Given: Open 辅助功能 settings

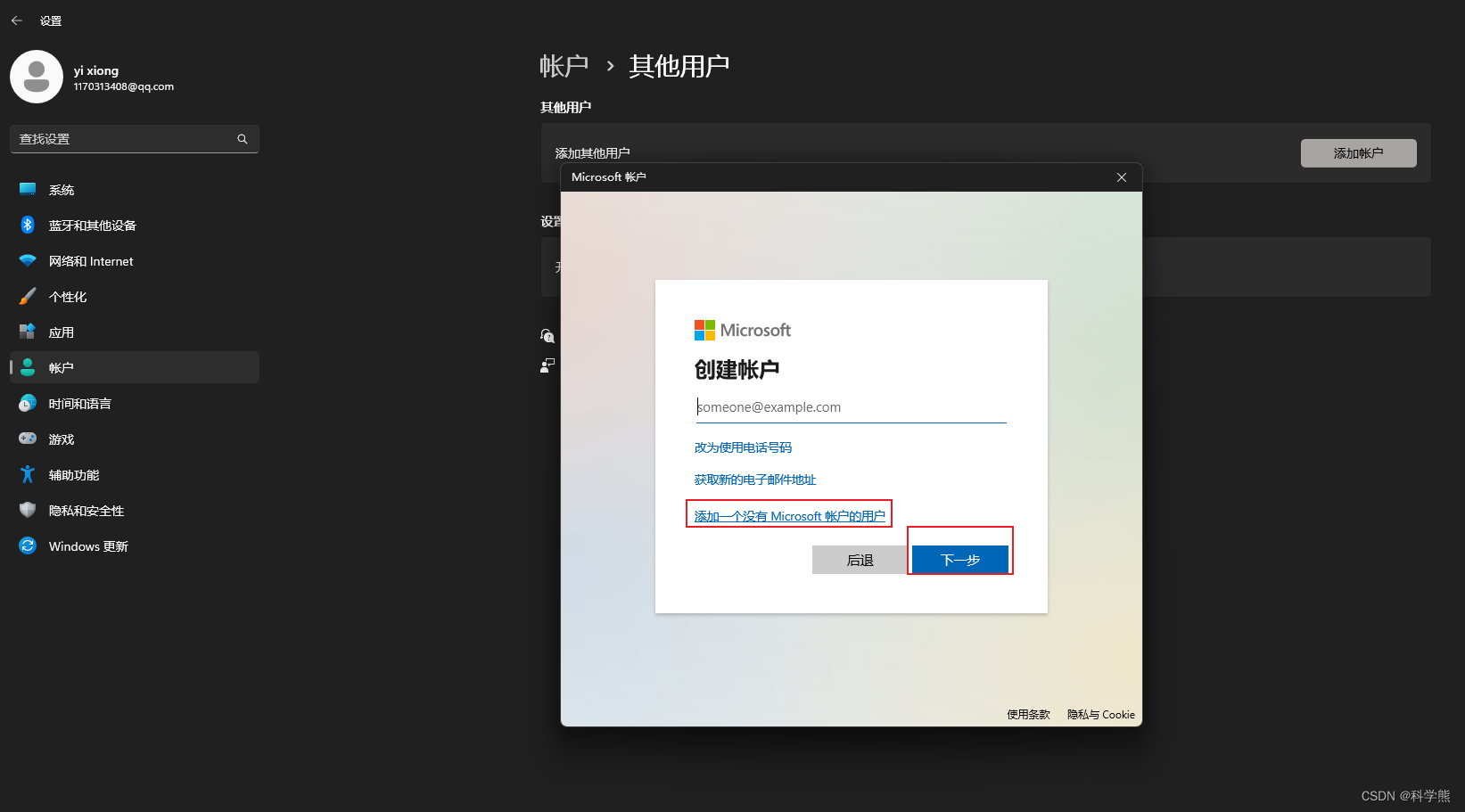Looking at the screenshot, I should 135,475.
